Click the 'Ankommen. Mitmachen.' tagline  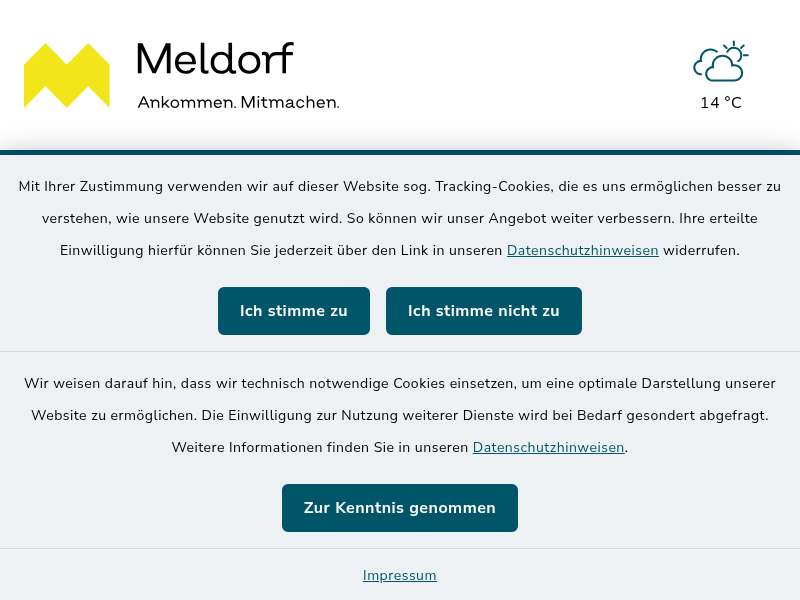coord(238,102)
